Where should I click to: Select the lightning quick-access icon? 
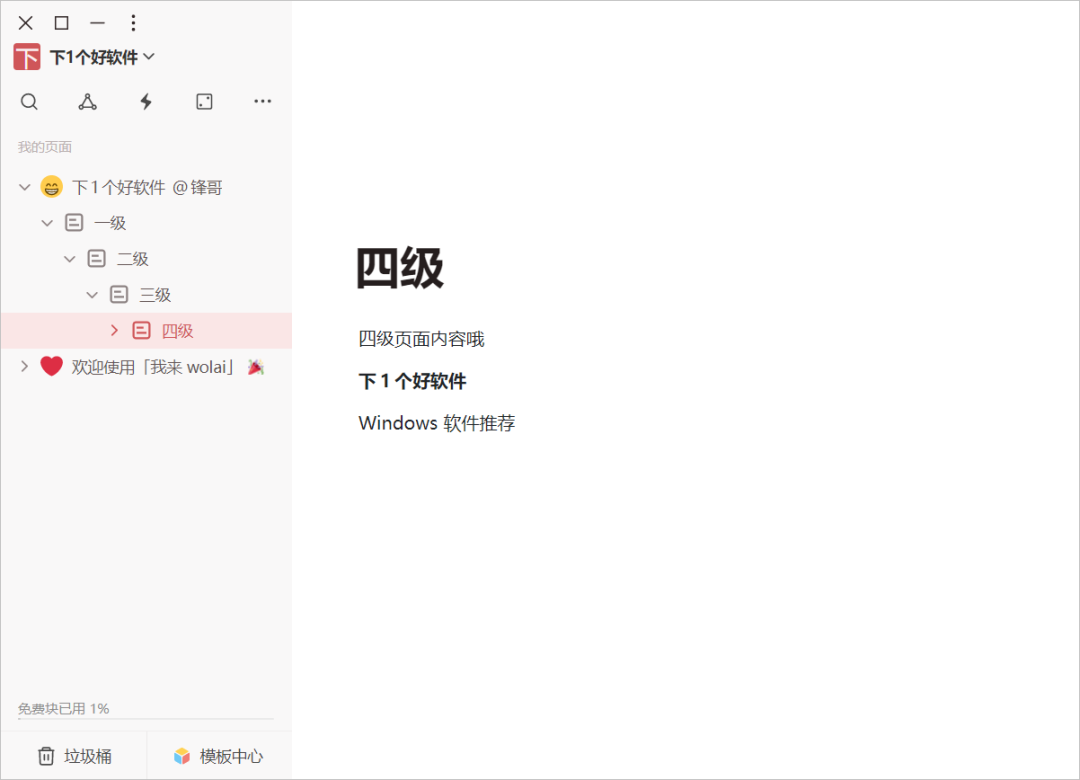pos(145,101)
